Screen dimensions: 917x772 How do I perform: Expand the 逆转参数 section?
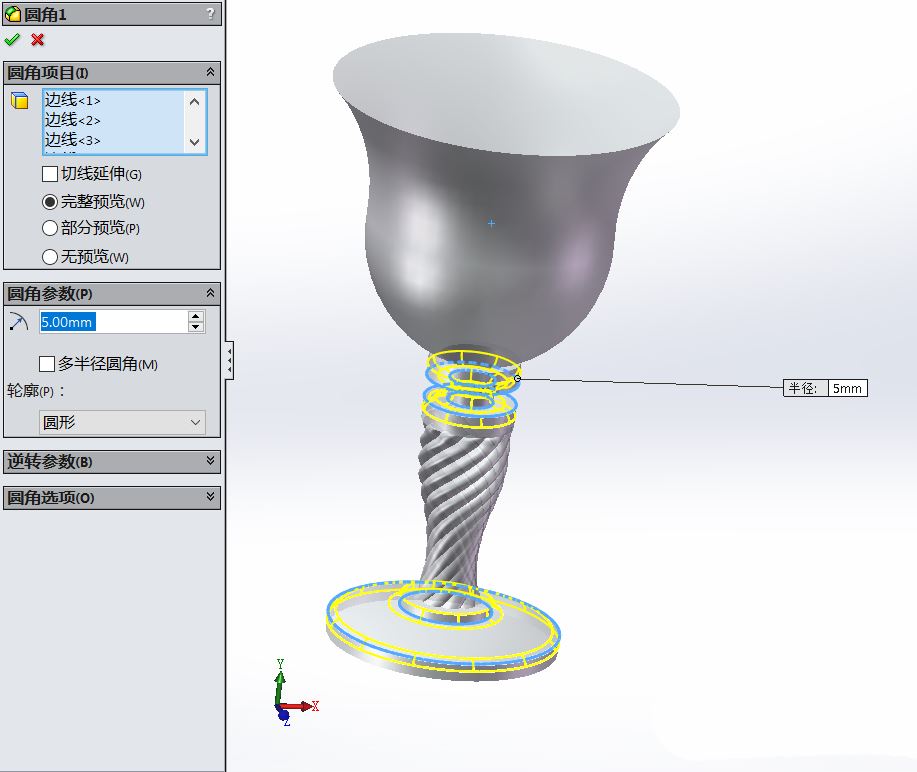click(x=210, y=461)
